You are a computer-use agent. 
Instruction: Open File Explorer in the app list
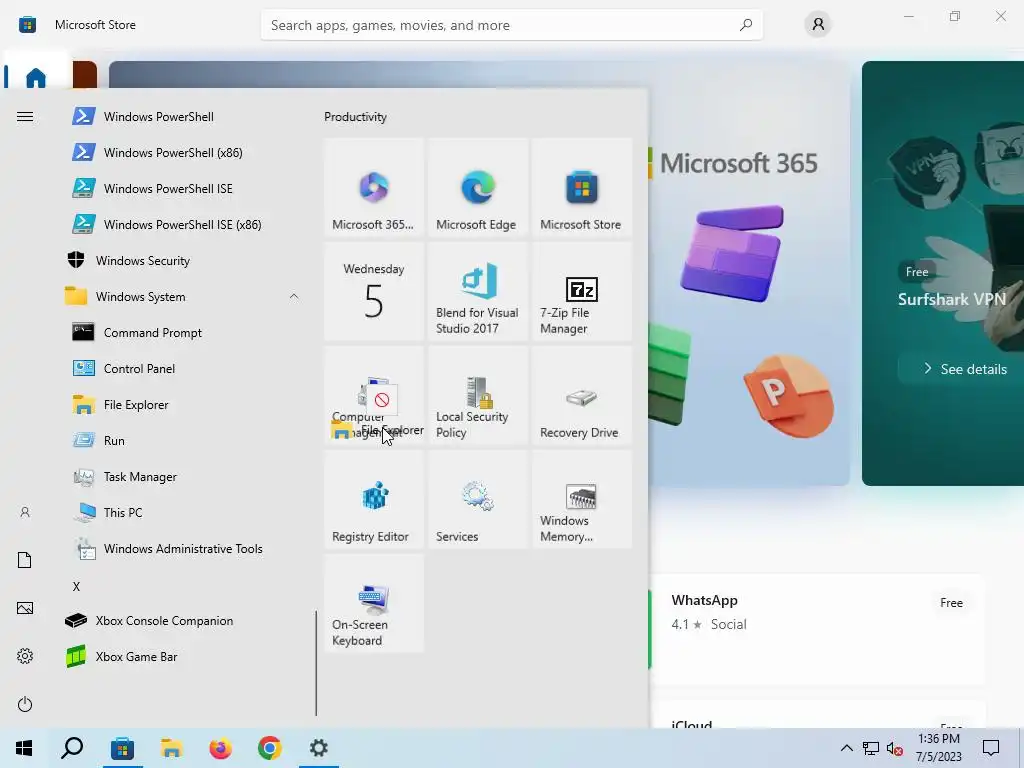tap(183, 405)
